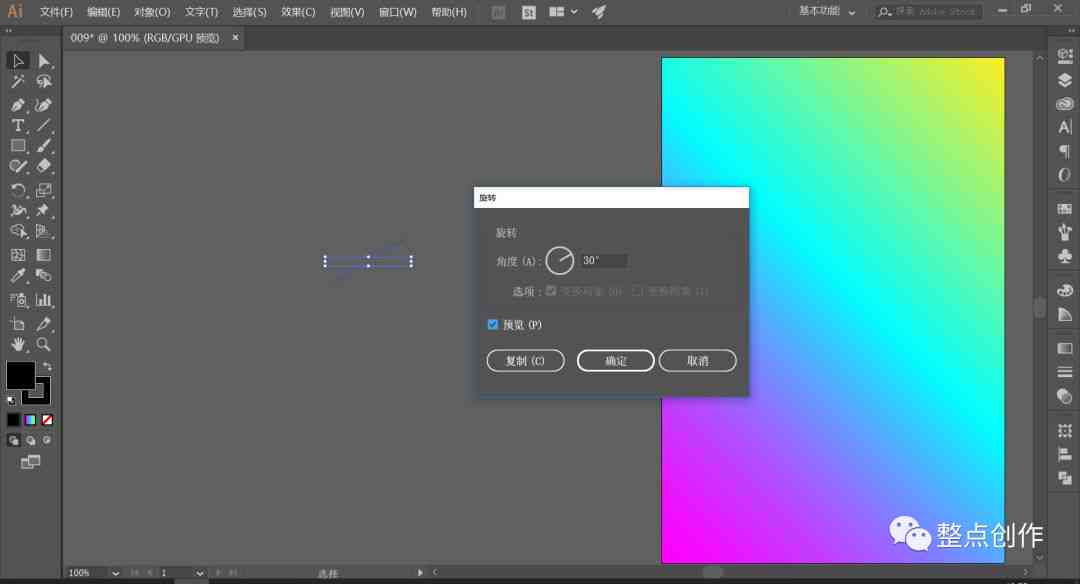
Task: Pick the Line Segment tool
Action: pyautogui.click(x=44, y=125)
